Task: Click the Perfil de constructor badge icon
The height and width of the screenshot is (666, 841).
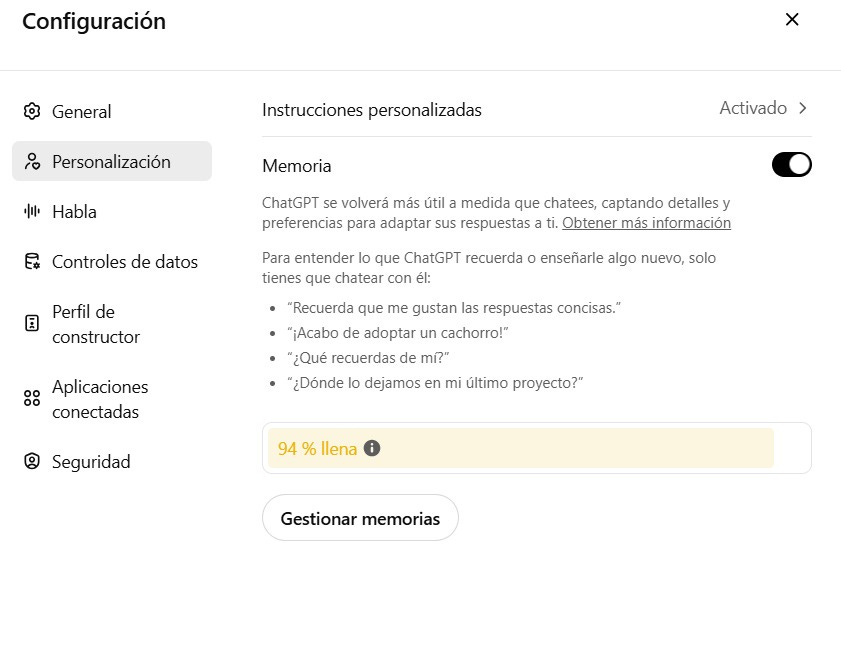Action: 32,323
